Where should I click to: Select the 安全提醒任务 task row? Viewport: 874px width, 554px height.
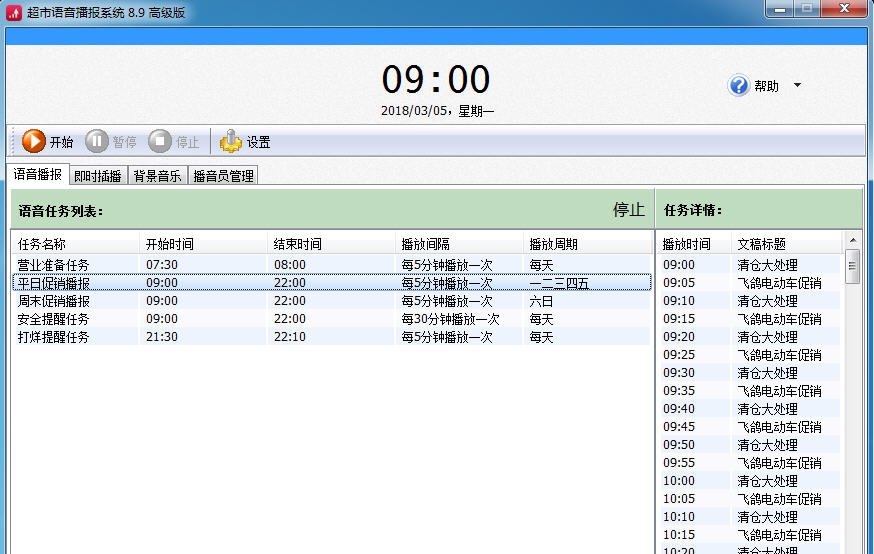[54, 319]
